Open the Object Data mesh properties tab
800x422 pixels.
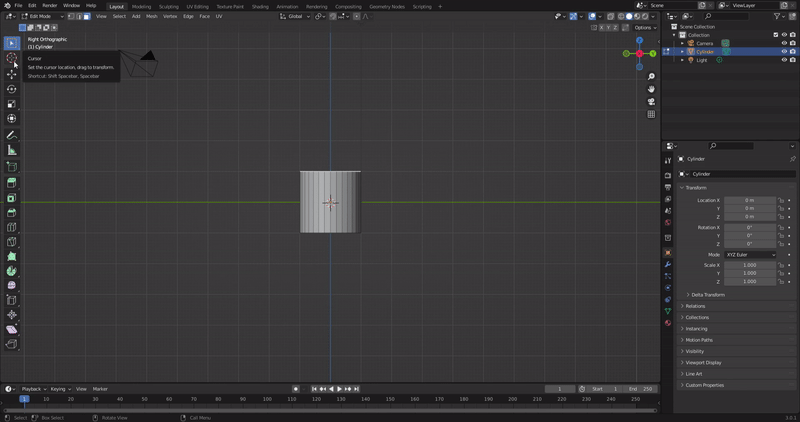[668, 311]
